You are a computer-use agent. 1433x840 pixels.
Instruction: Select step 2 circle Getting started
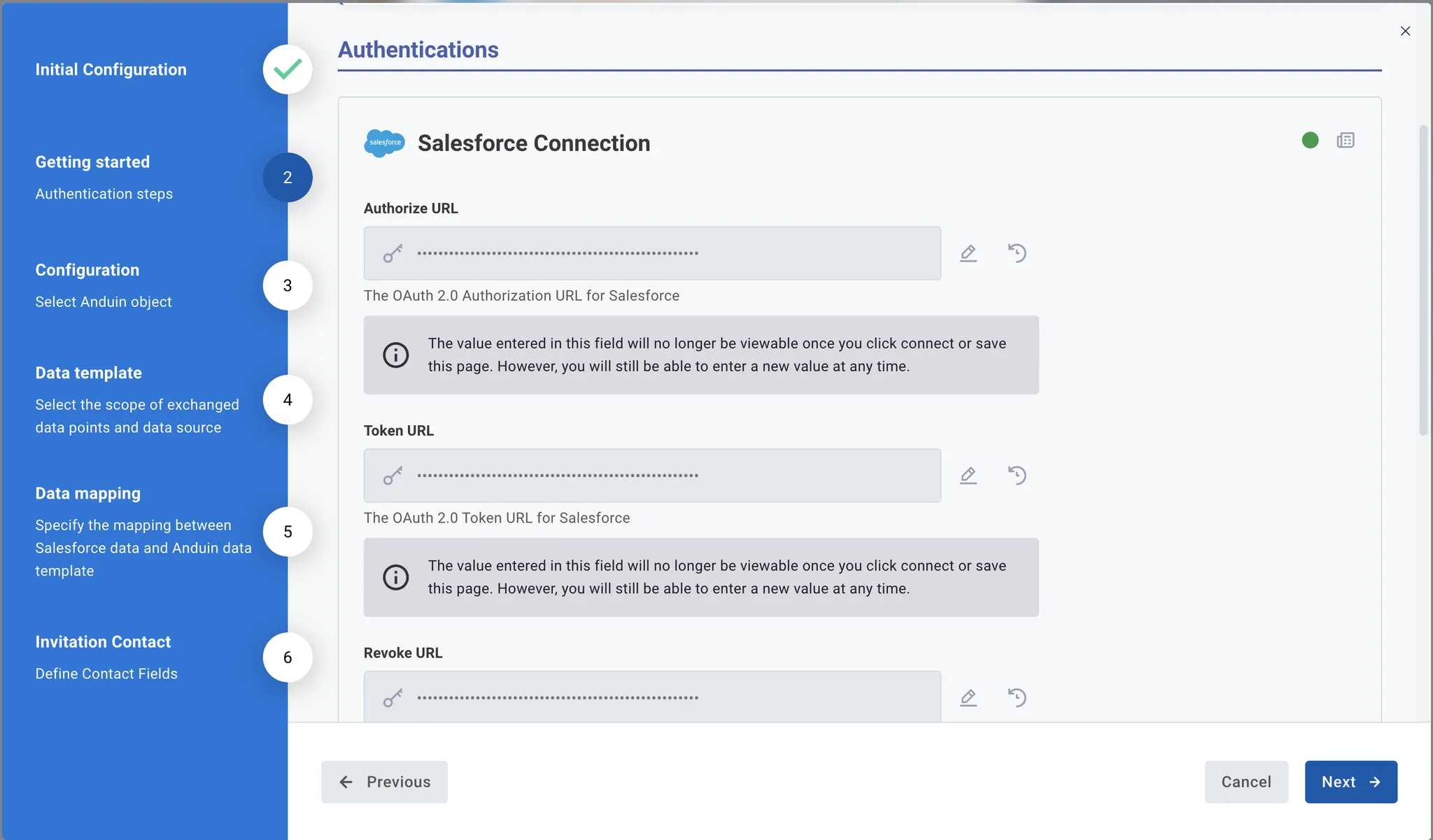coord(288,178)
